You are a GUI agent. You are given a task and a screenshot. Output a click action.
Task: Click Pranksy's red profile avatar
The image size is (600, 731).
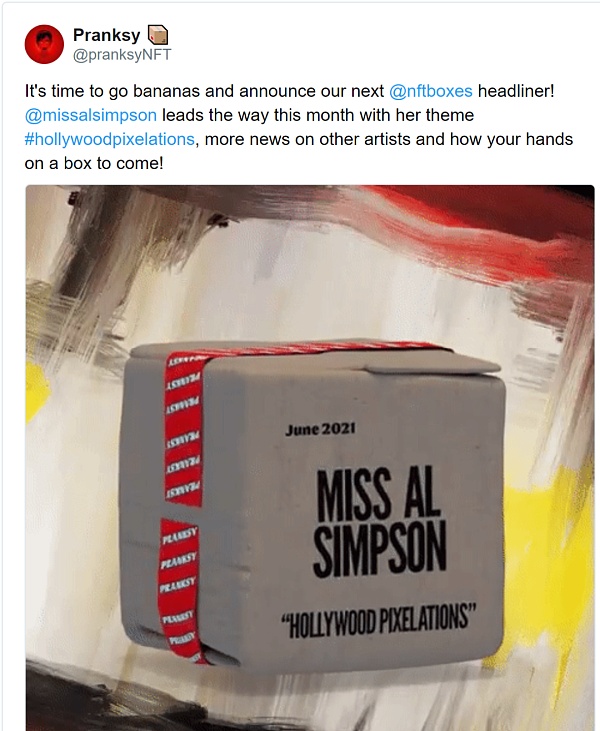tap(44, 44)
